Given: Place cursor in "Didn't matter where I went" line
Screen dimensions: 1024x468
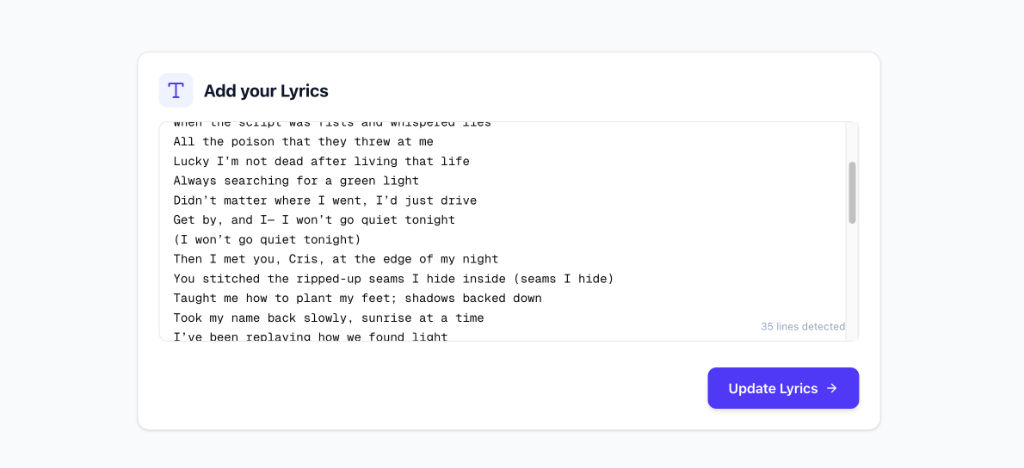Looking at the screenshot, I should pos(325,200).
